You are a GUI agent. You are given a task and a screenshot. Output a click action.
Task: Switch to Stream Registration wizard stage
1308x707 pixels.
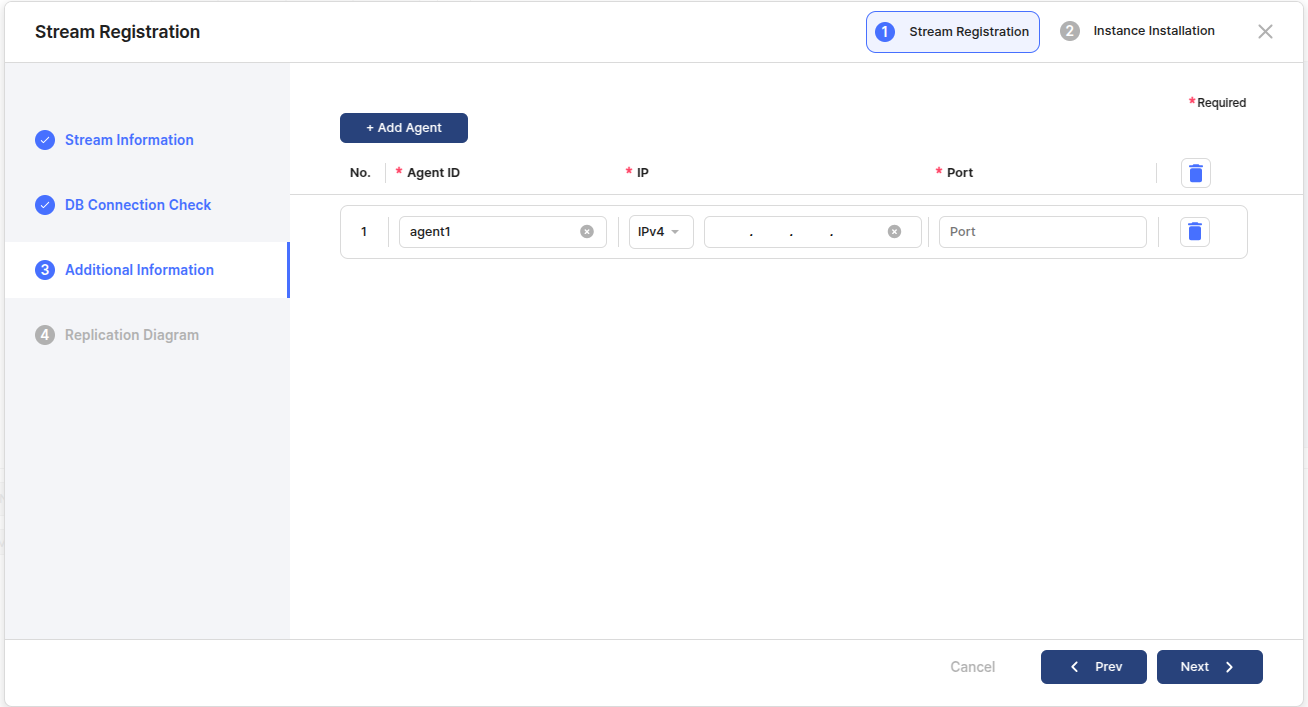click(952, 32)
